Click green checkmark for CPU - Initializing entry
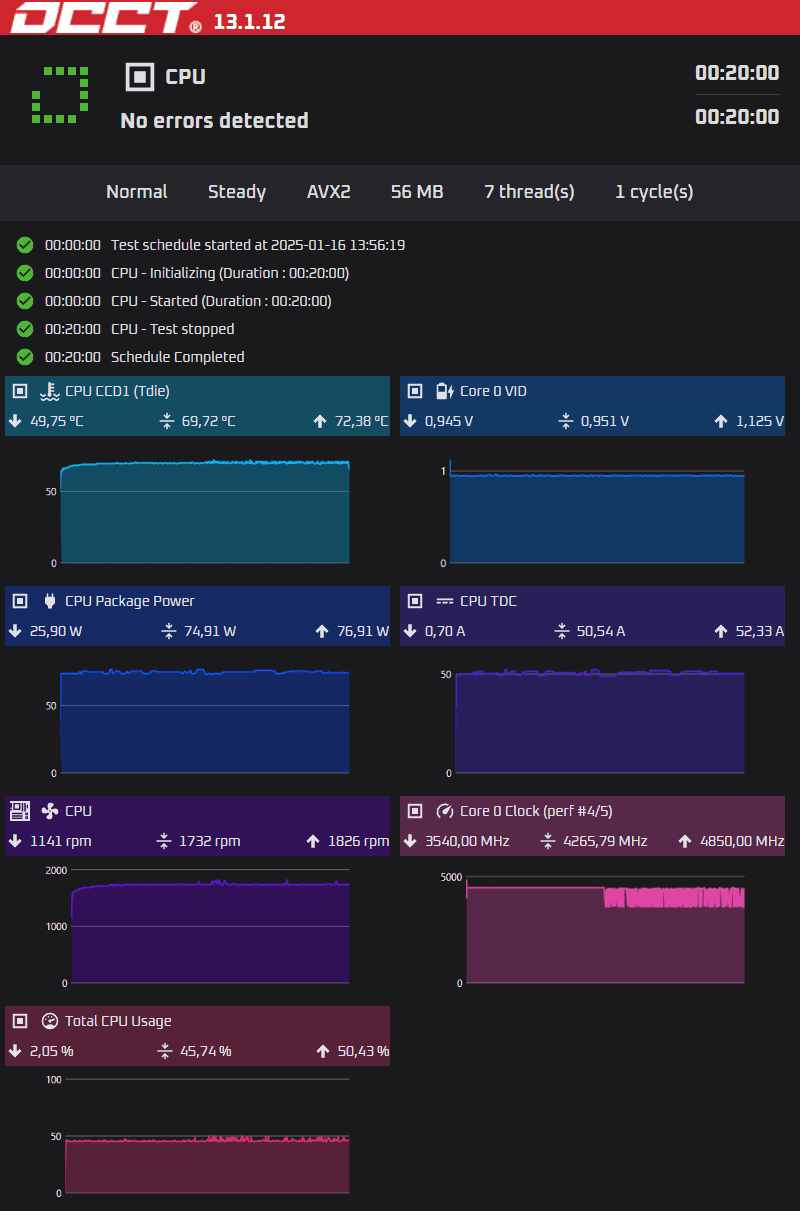Image resolution: width=800 pixels, height=1211 pixels. (x=25, y=273)
